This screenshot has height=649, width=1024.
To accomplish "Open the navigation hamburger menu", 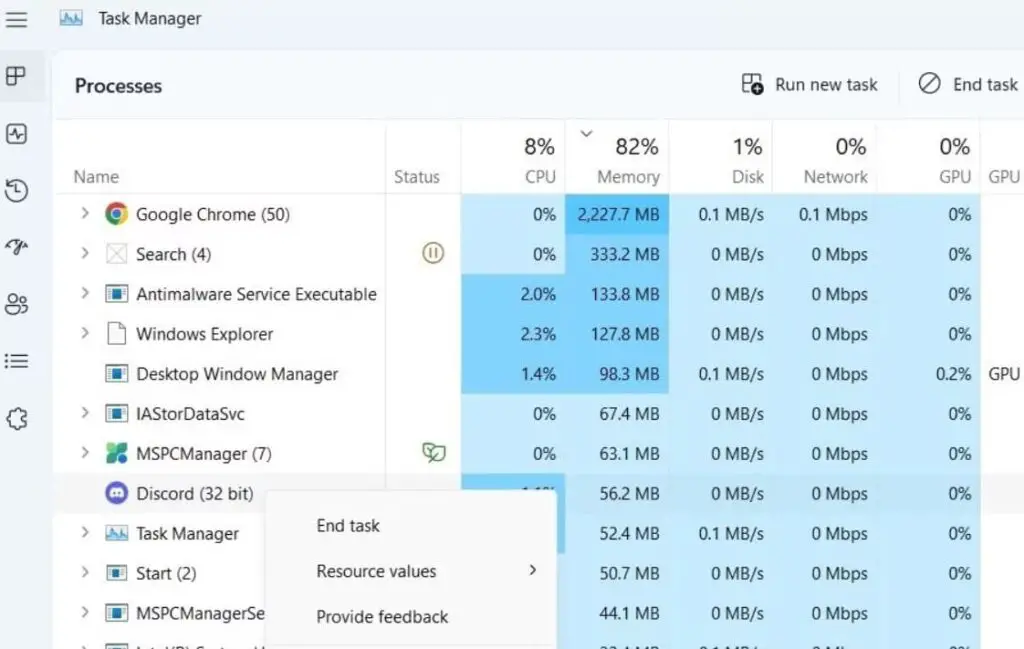I will (16, 18).
